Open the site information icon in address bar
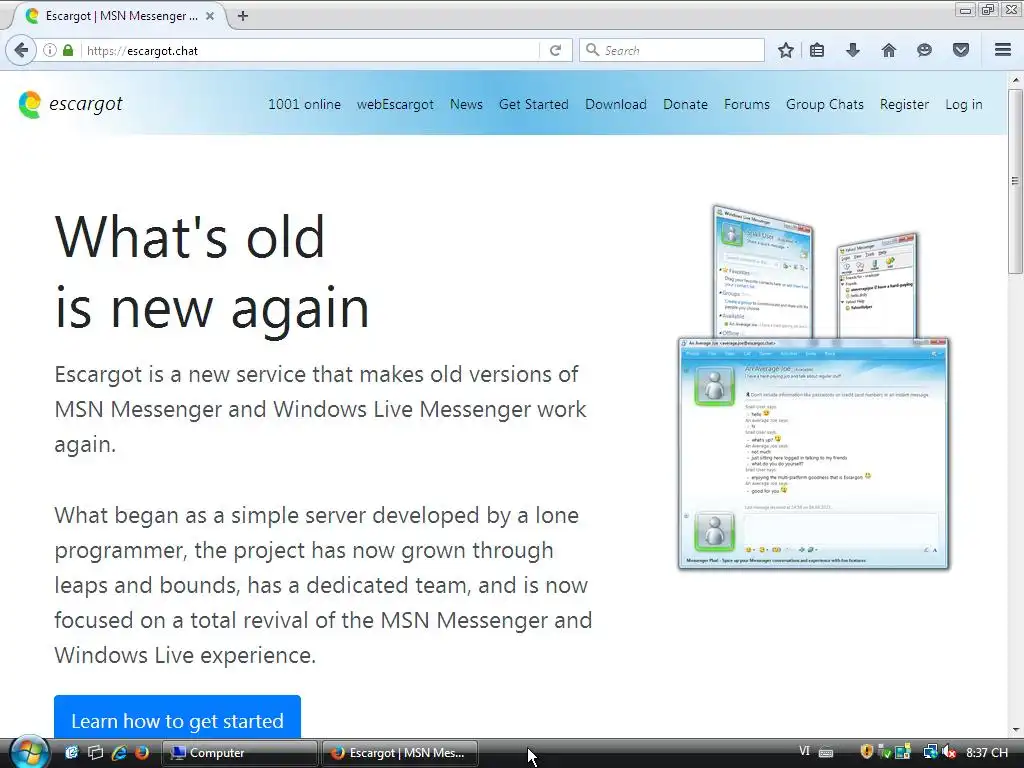The image size is (1024, 768). 50,50
